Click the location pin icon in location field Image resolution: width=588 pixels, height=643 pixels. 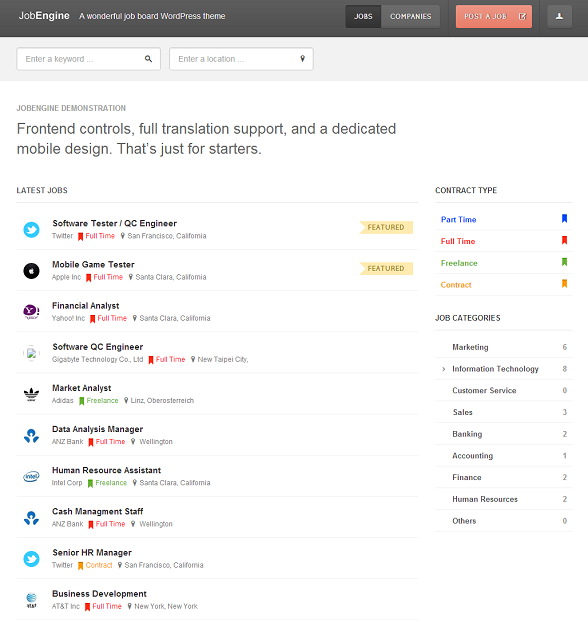point(303,59)
